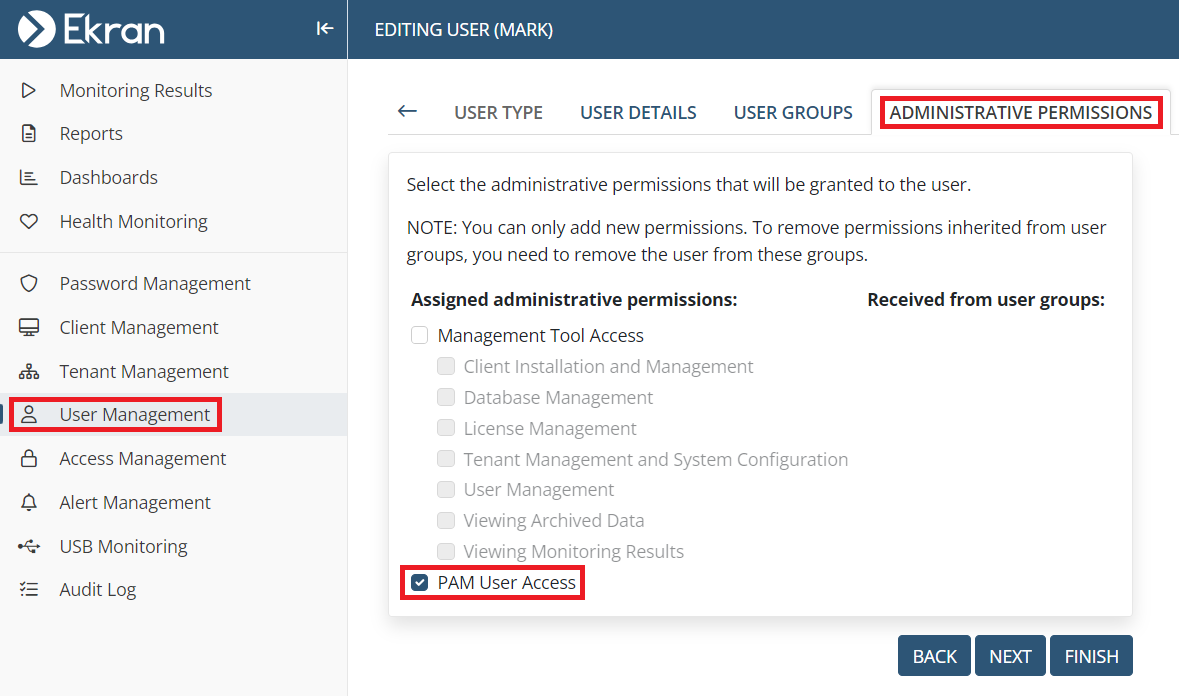Switch to the User Details tab

point(638,113)
